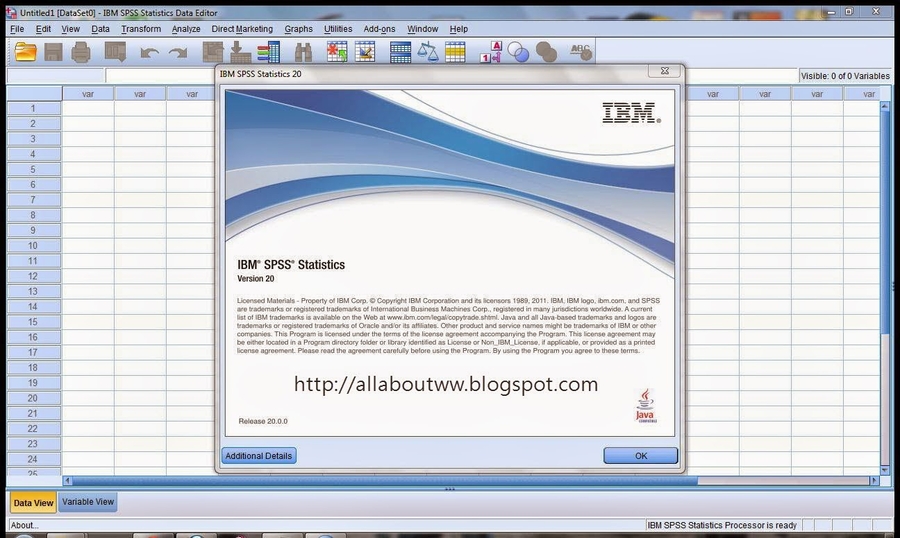Select the Data View tab
This screenshot has height=538, width=900.
32,503
